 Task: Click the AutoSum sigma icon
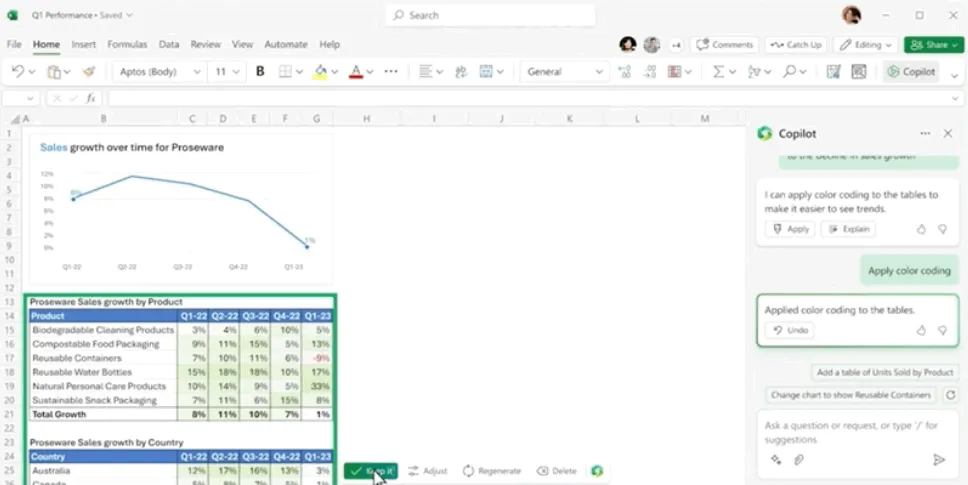[x=719, y=72]
